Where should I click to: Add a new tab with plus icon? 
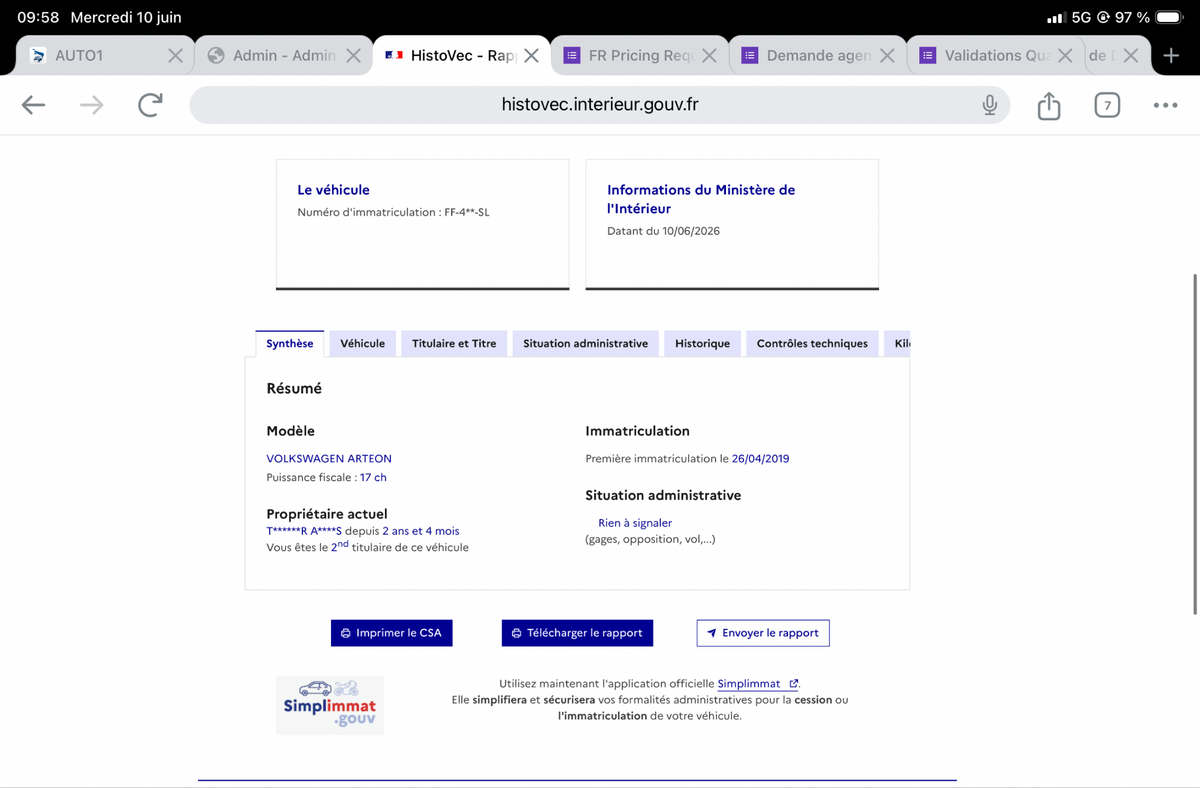(1171, 55)
